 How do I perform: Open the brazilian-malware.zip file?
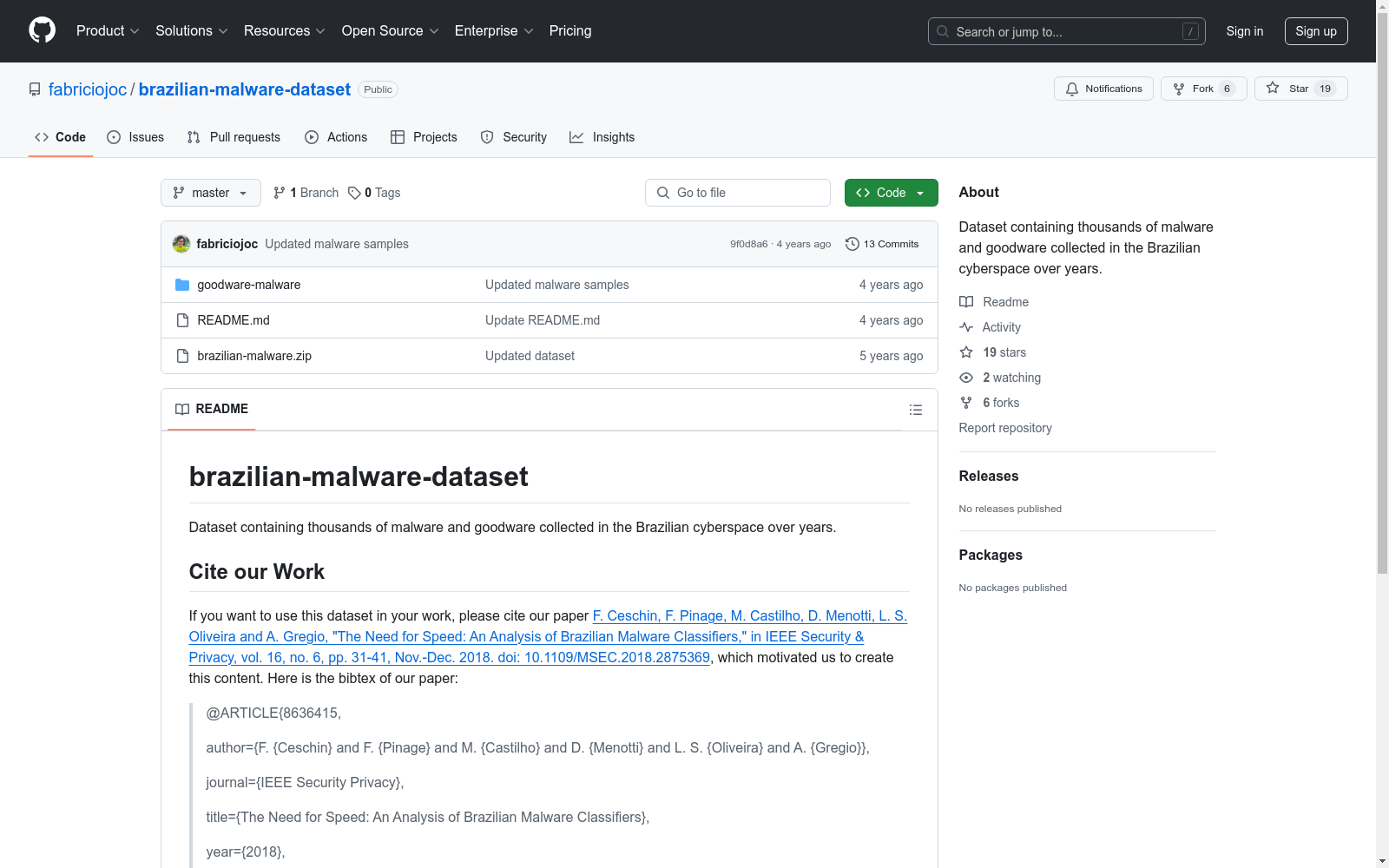point(254,356)
